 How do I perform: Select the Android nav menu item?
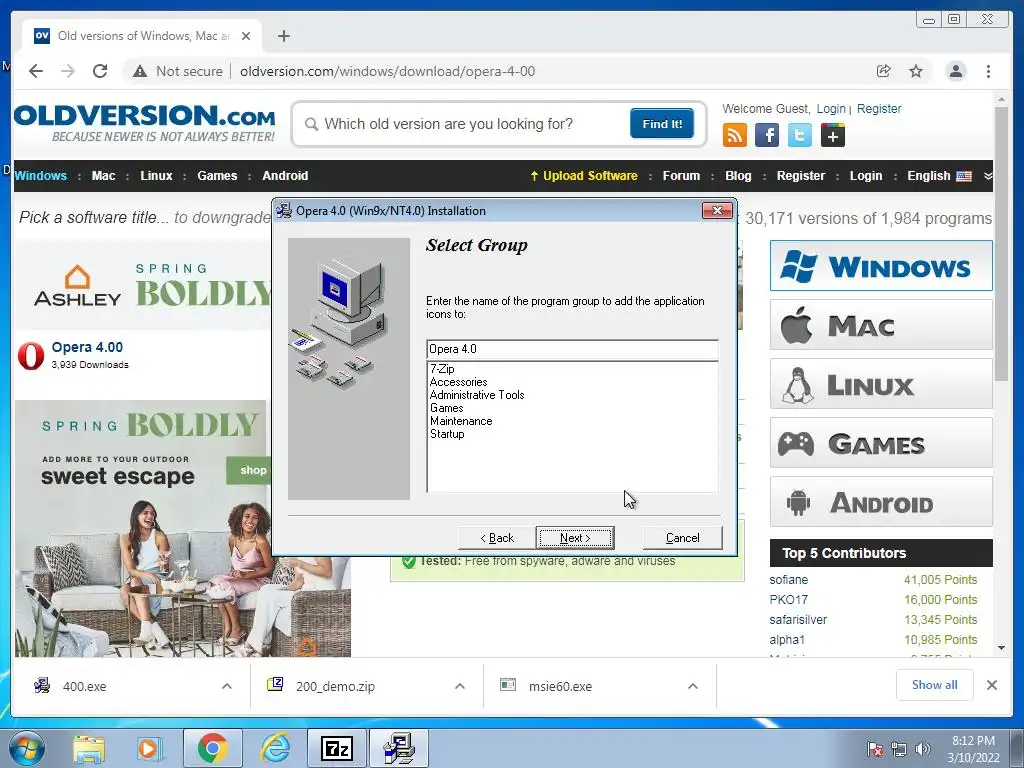click(x=285, y=176)
